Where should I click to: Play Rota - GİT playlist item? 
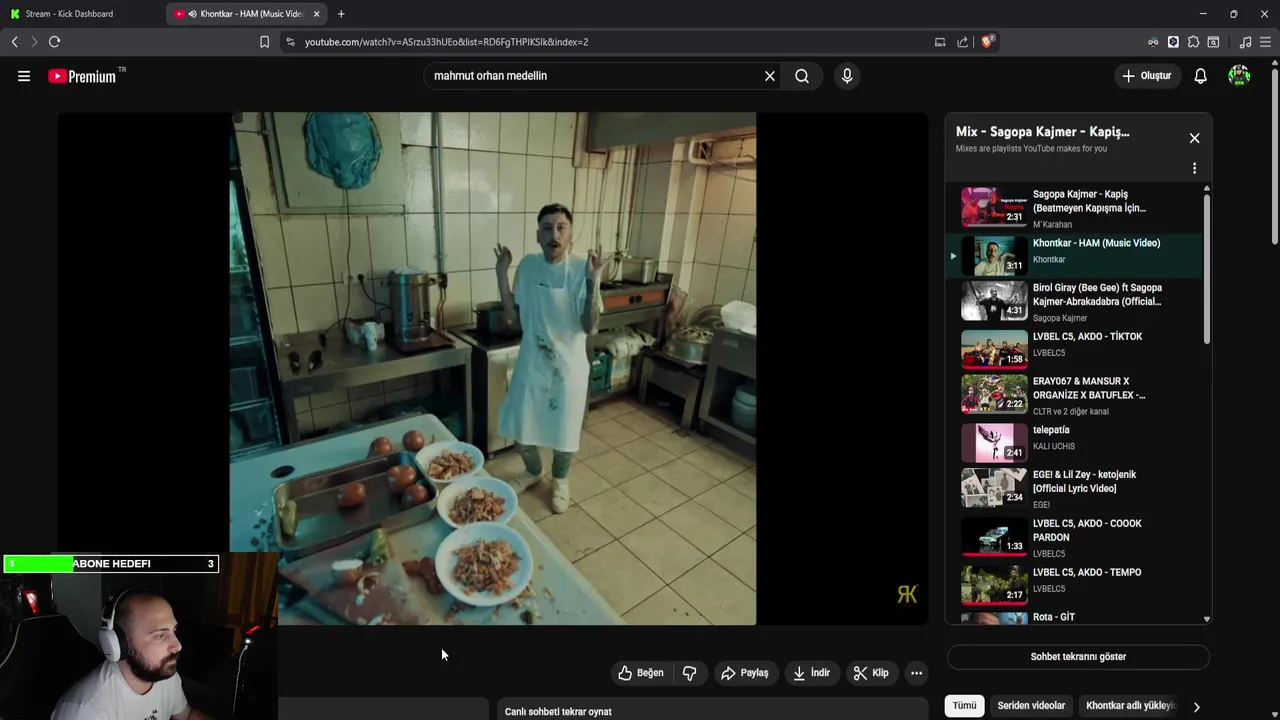coord(1075,616)
